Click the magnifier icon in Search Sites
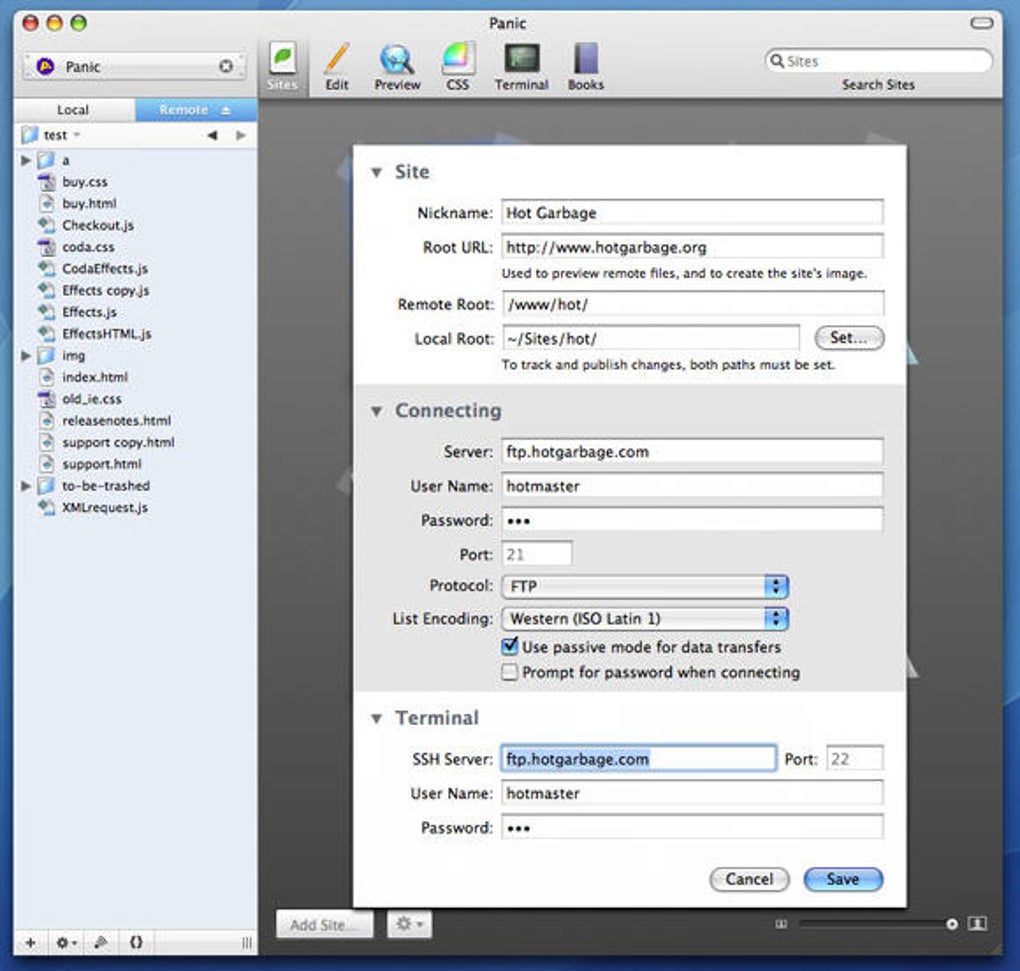Screen dimensions: 1020x971 777,60
